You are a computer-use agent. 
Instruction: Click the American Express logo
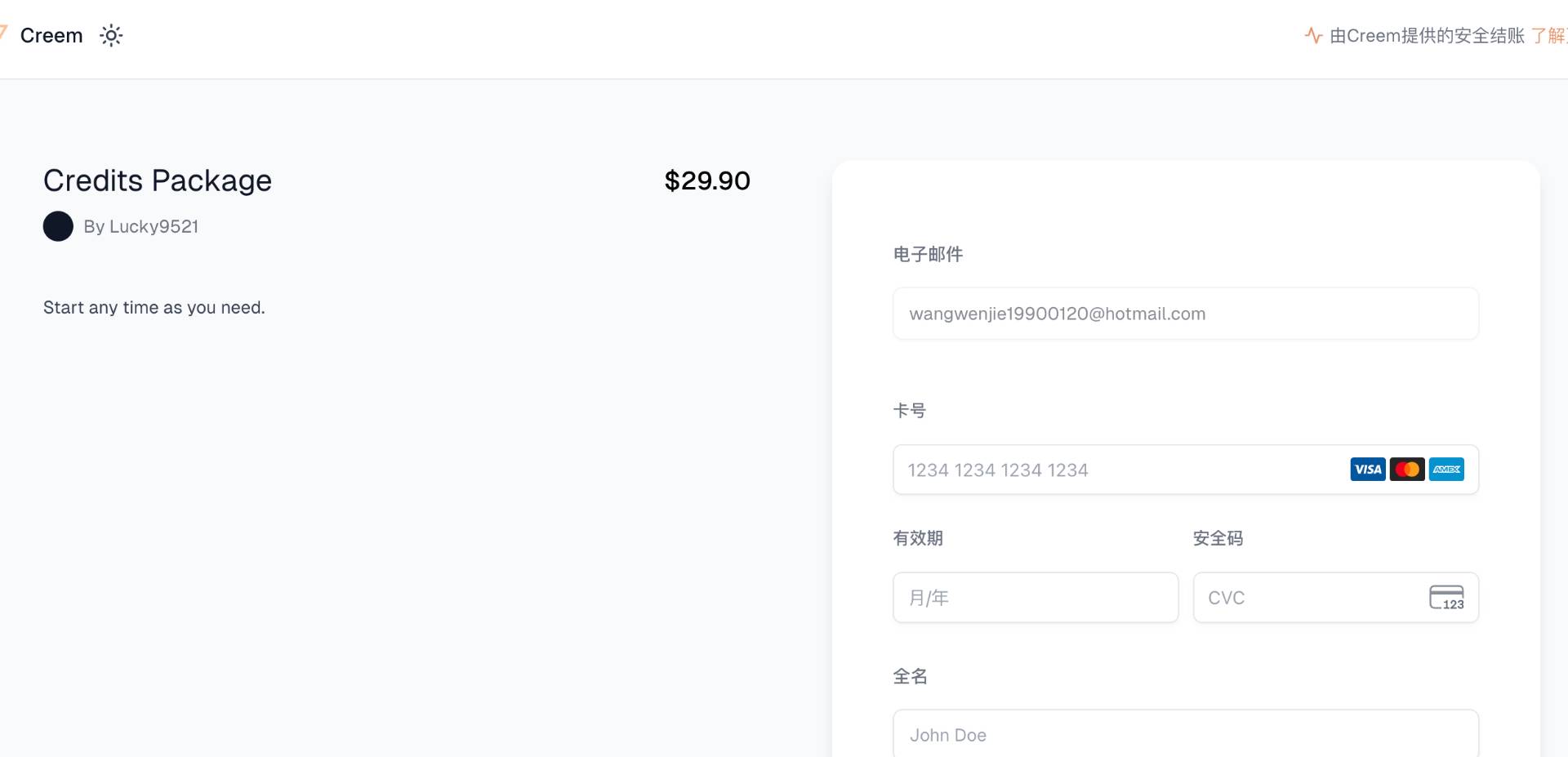[1446, 470]
